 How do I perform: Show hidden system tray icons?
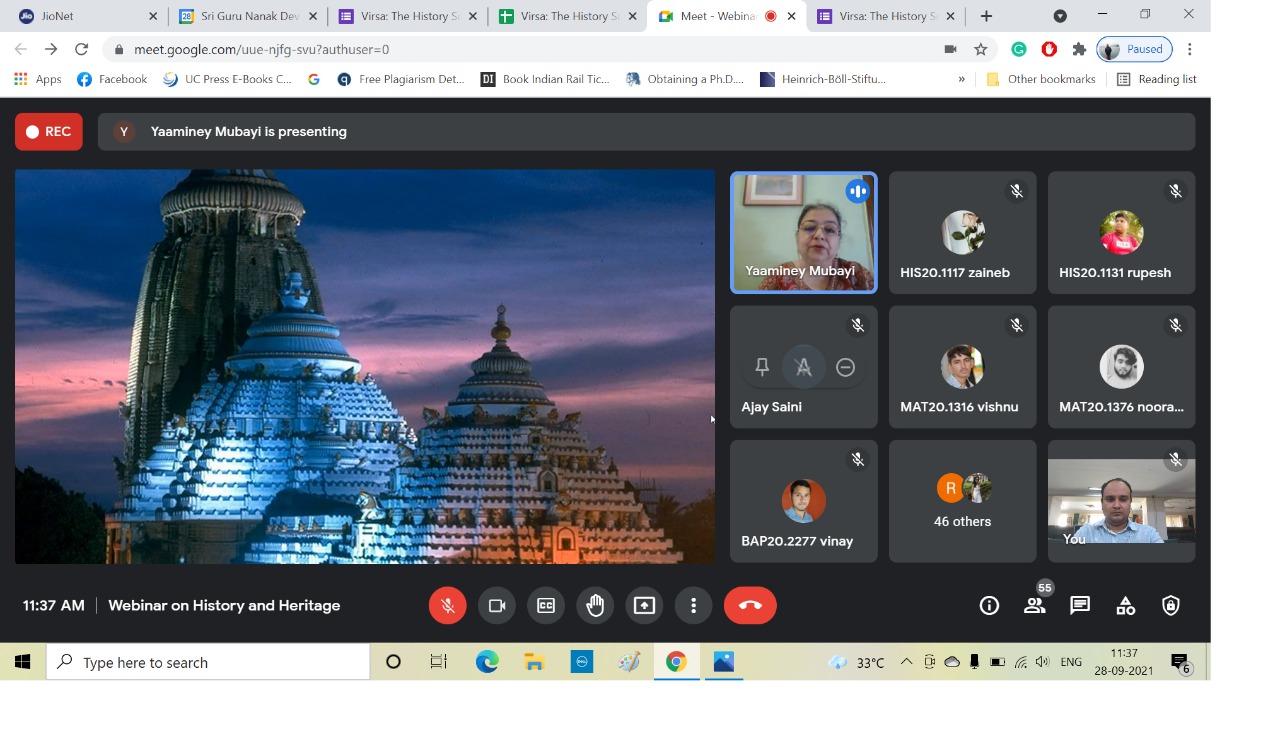[x=906, y=662]
